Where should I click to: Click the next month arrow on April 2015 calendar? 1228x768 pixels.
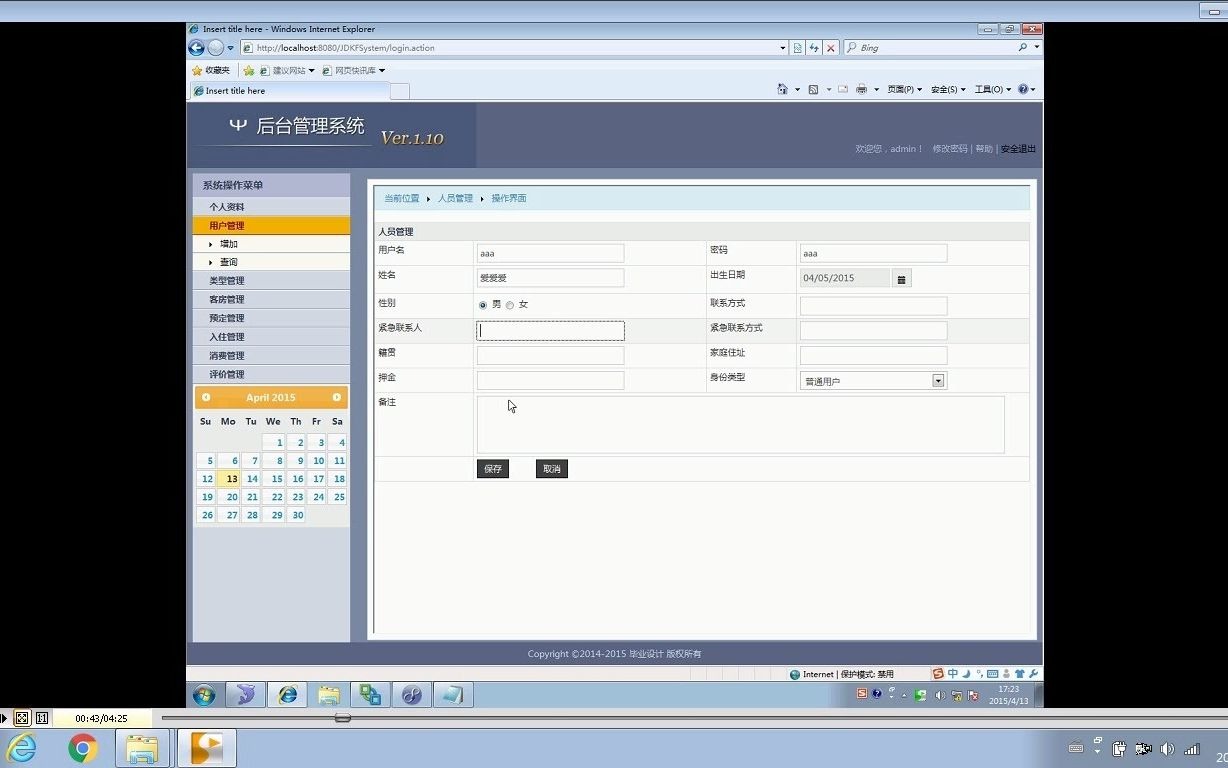pyautogui.click(x=337, y=397)
